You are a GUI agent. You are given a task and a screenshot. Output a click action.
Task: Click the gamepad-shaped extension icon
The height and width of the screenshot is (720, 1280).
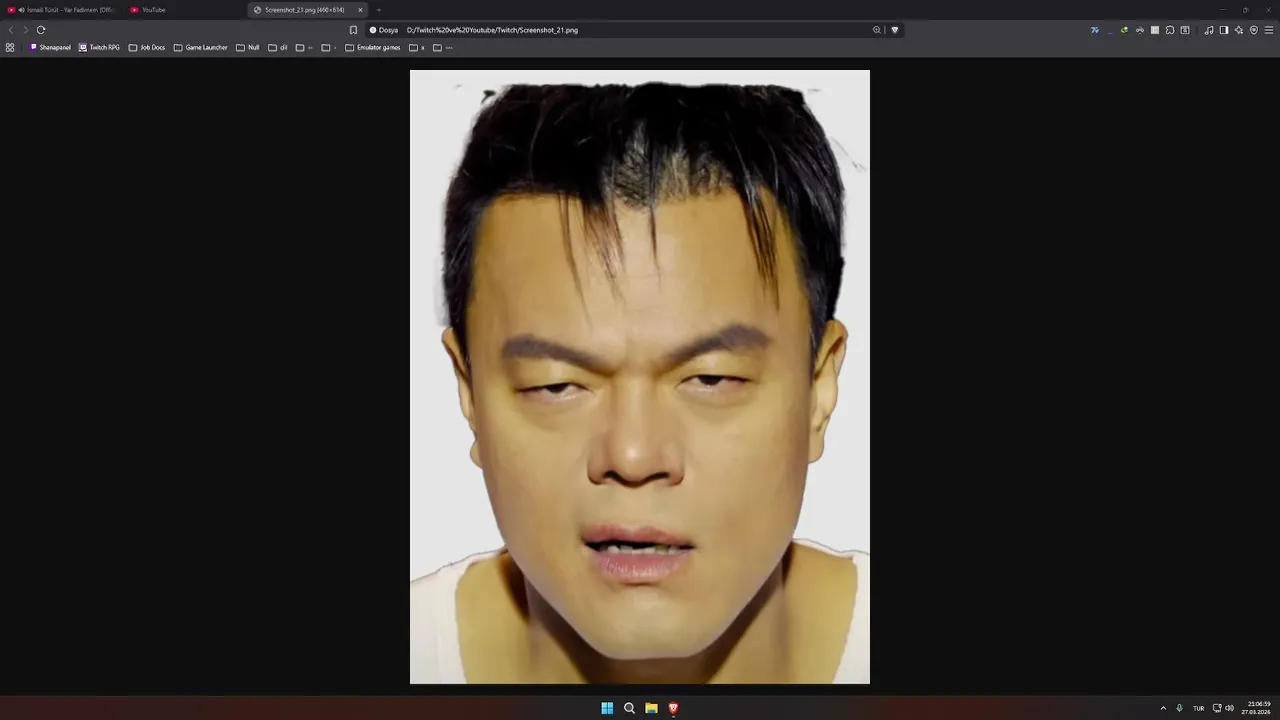coord(1140,30)
